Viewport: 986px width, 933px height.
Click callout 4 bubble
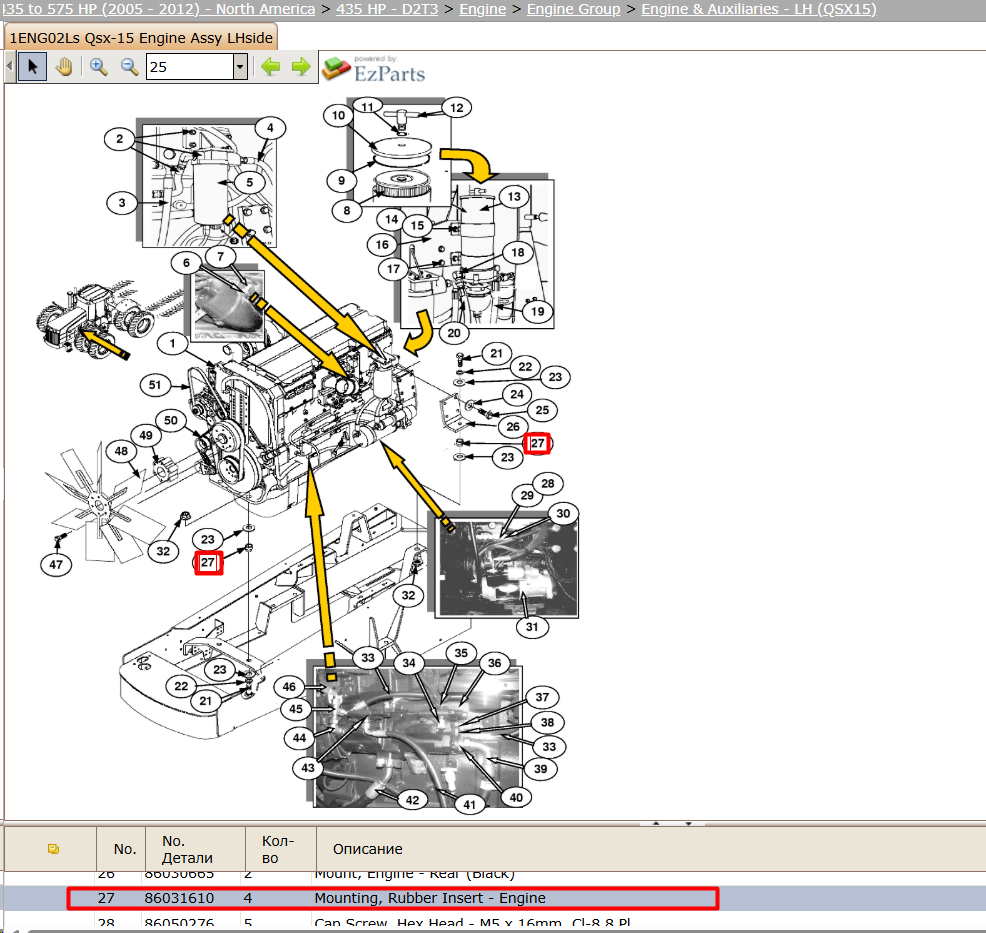point(270,128)
